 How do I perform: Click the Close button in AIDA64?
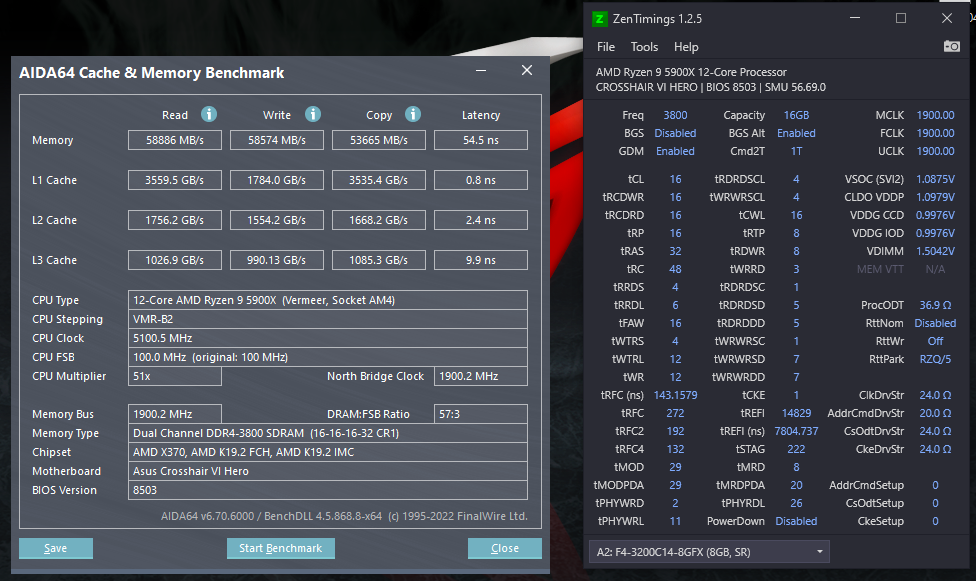(x=505, y=548)
